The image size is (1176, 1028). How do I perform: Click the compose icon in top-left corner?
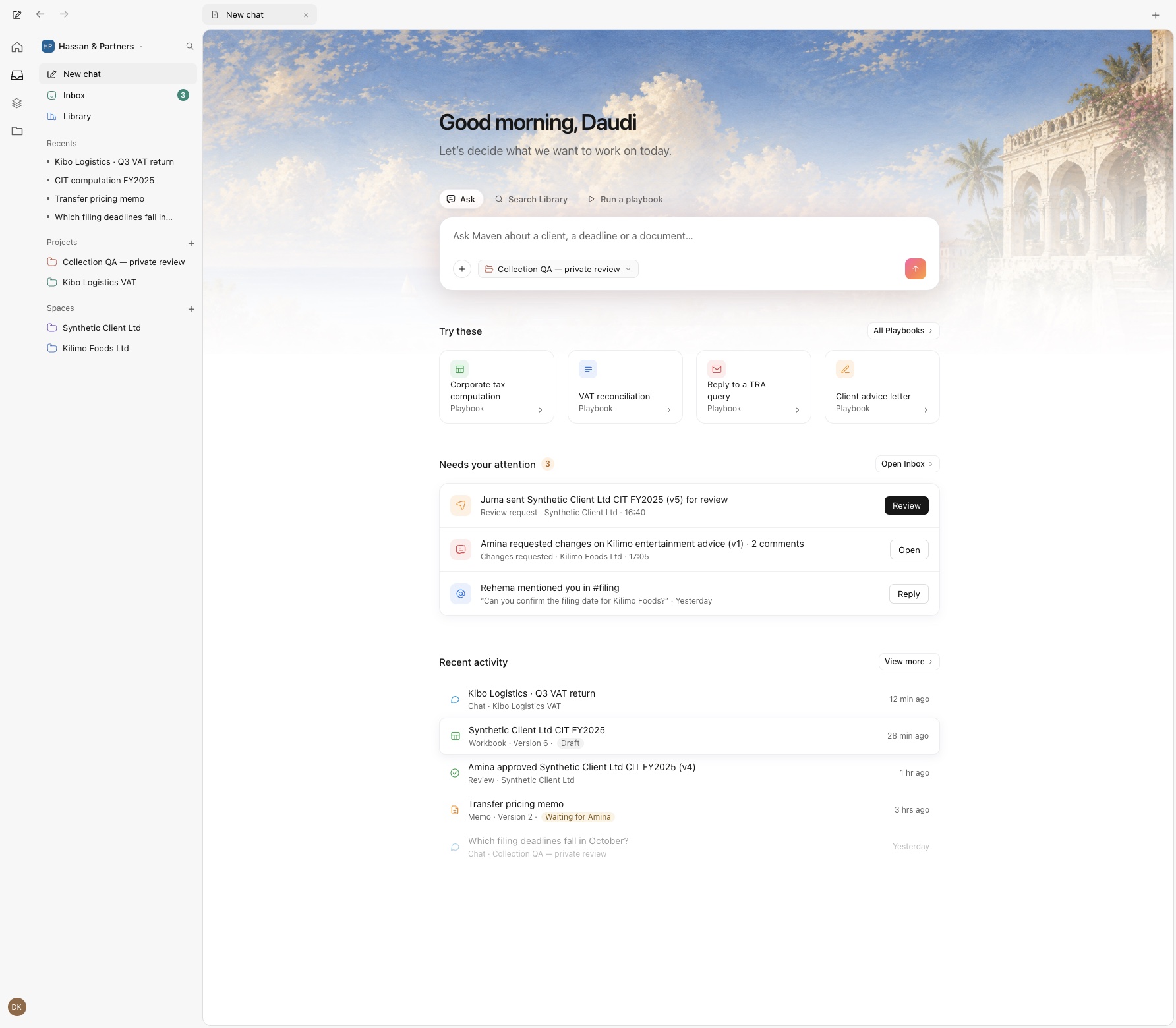pyautogui.click(x=17, y=14)
